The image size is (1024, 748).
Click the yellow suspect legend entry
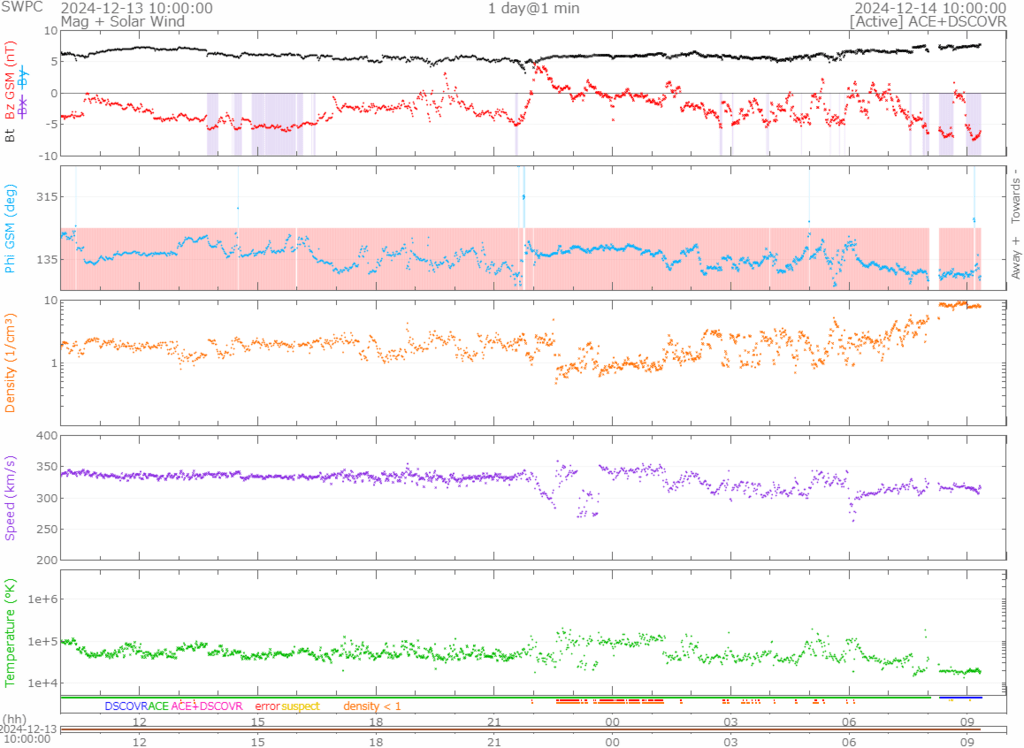[x=300, y=706]
